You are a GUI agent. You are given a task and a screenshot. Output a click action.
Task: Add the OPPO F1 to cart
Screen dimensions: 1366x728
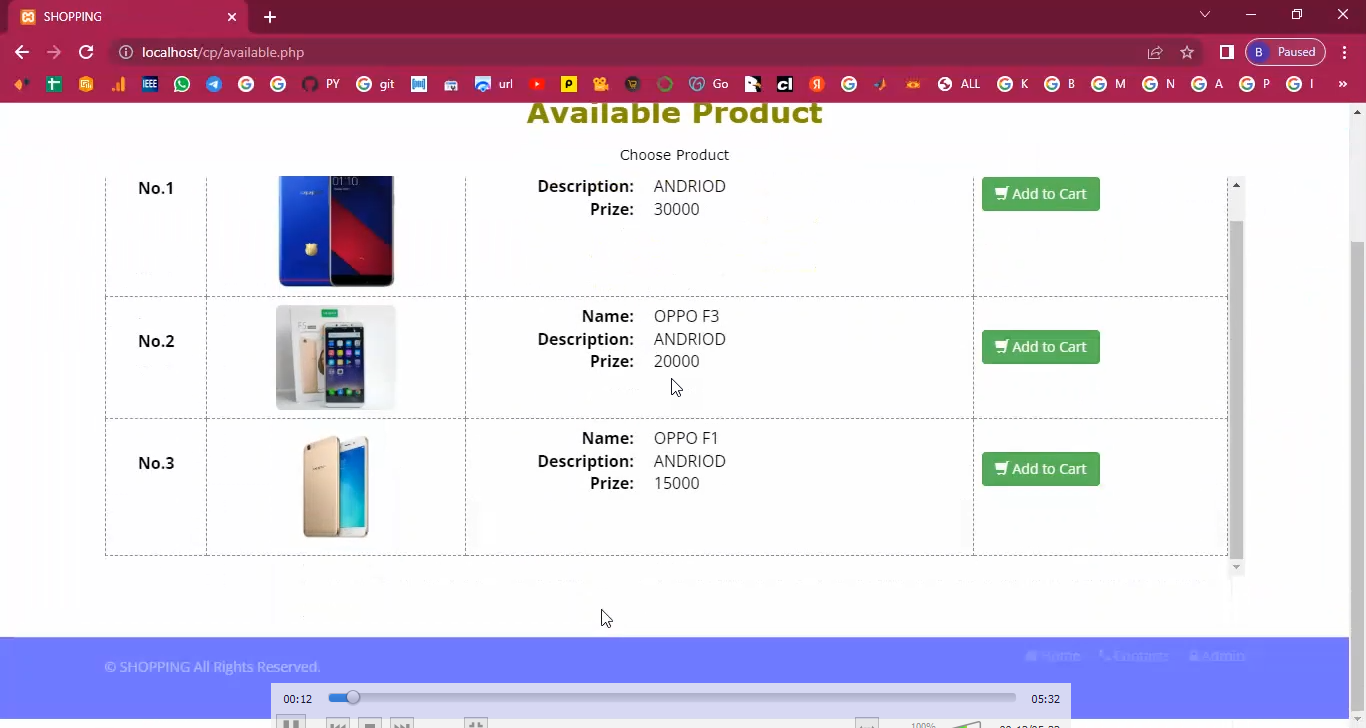1040,469
